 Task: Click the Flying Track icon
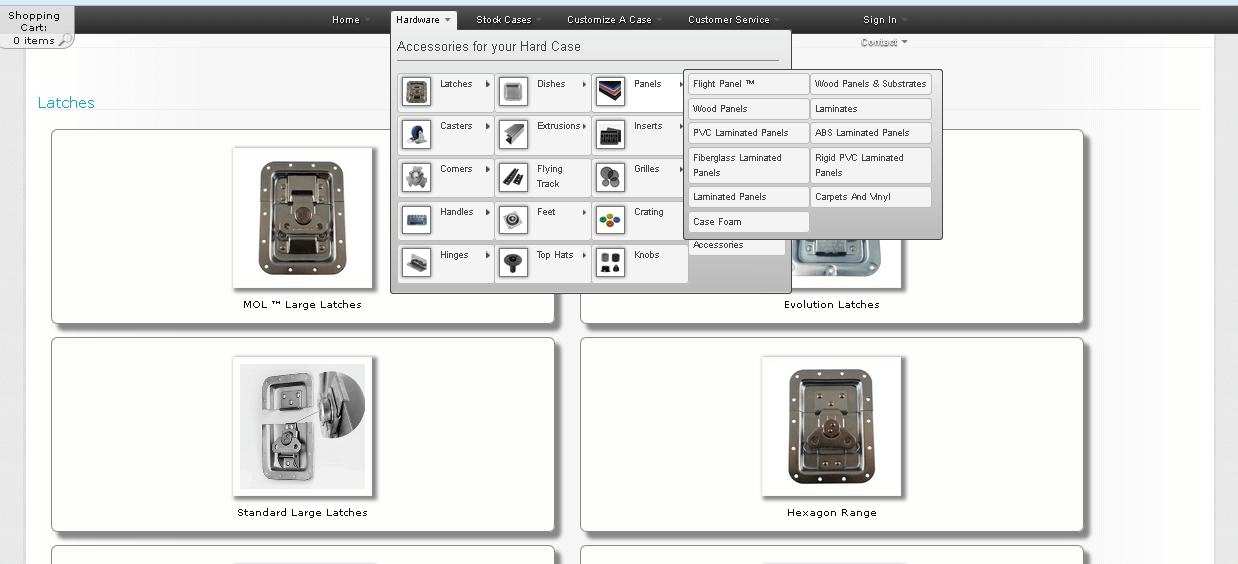click(x=513, y=177)
